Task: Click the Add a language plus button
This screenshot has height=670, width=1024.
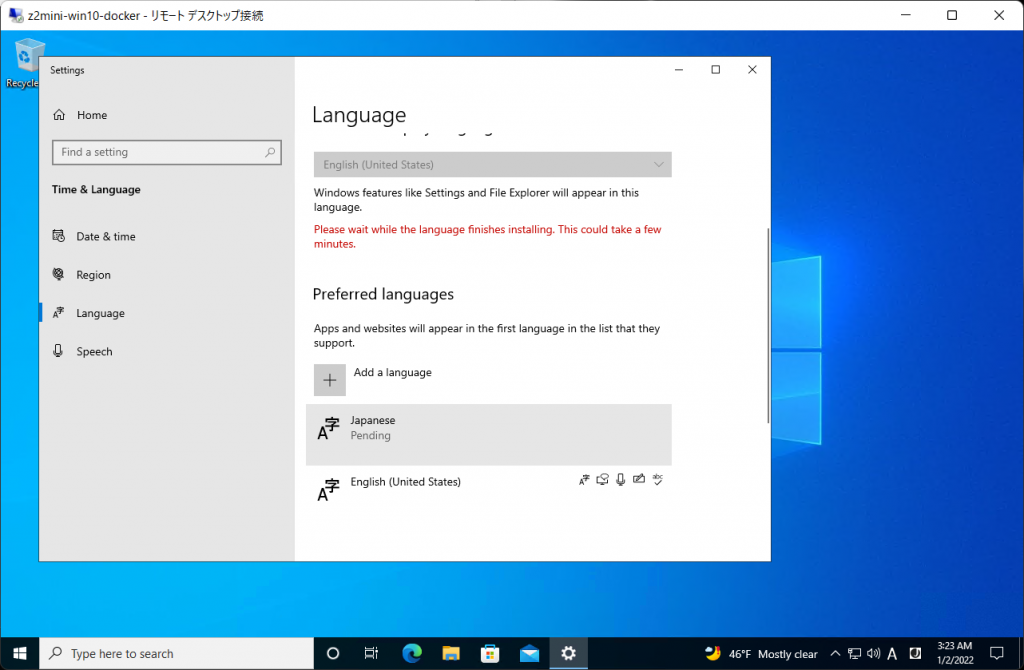Action: [x=330, y=380]
